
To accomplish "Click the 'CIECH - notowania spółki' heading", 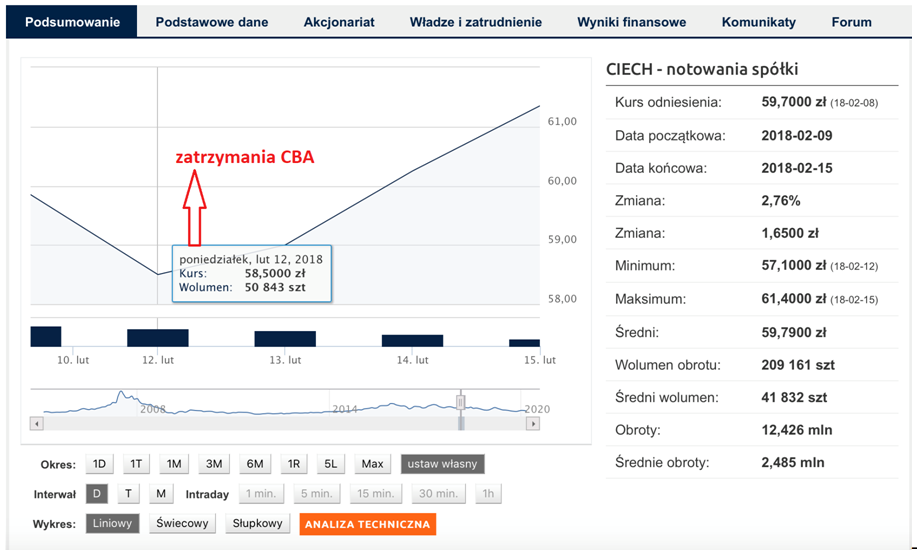I will [x=702, y=69].
